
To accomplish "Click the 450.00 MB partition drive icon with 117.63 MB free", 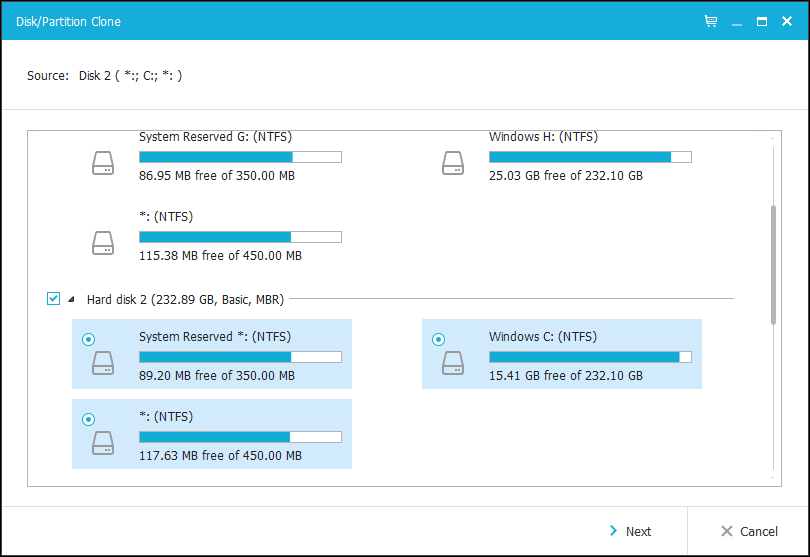I will (x=103, y=443).
